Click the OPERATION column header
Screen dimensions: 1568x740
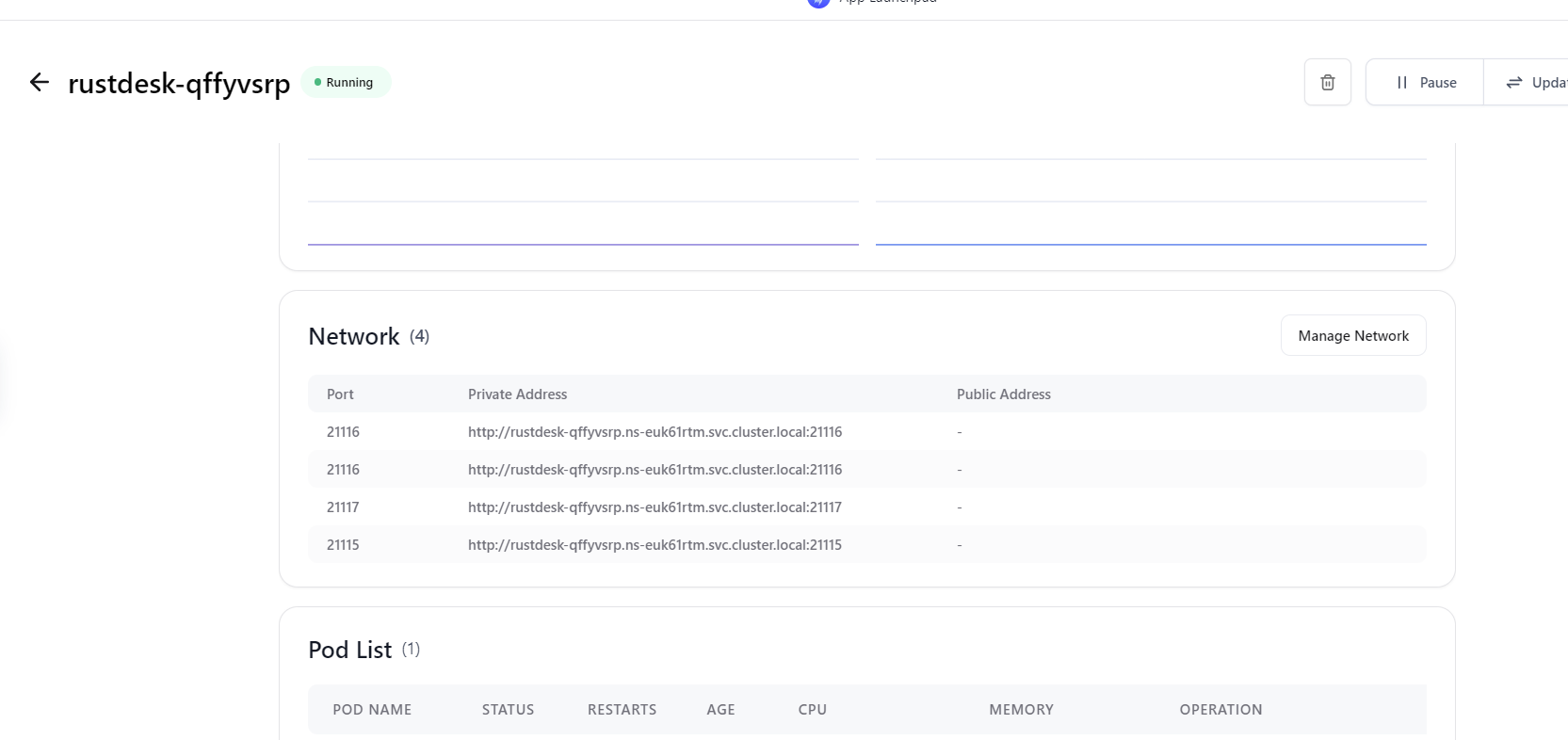1220,710
